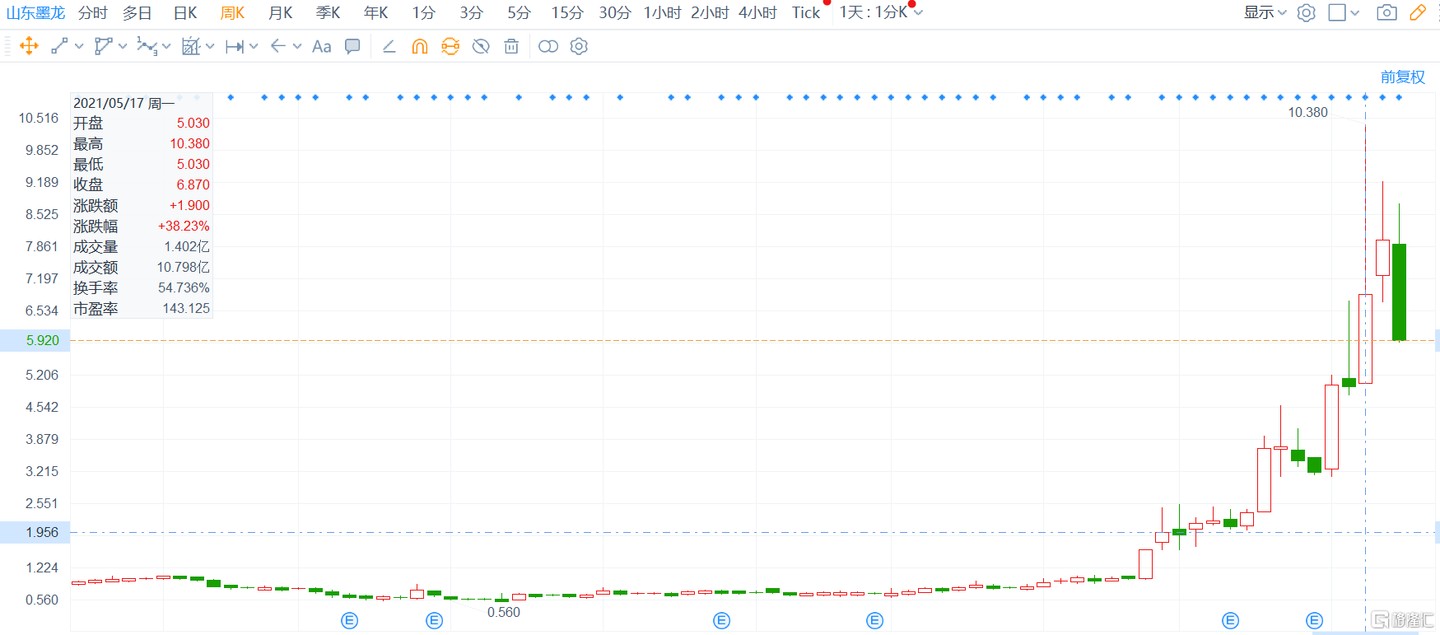Image resolution: width=1440 pixels, height=635 pixels.
Task: Switch to the 季K tab
Action: [328, 13]
